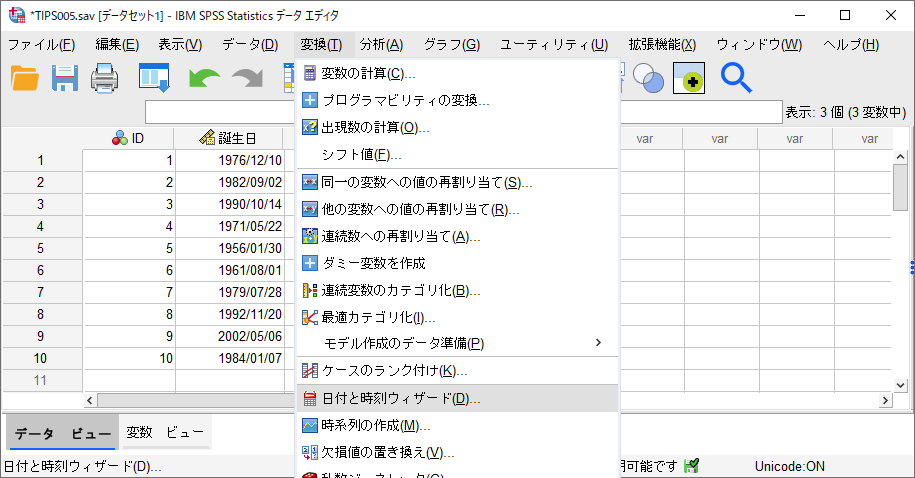Open the グラフ(G) menu
915x478 pixels.
(452, 45)
